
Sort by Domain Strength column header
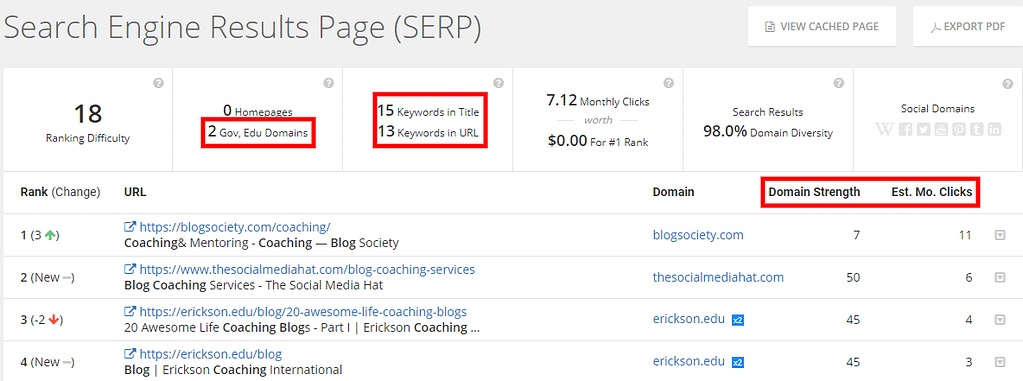click(814, 192)
